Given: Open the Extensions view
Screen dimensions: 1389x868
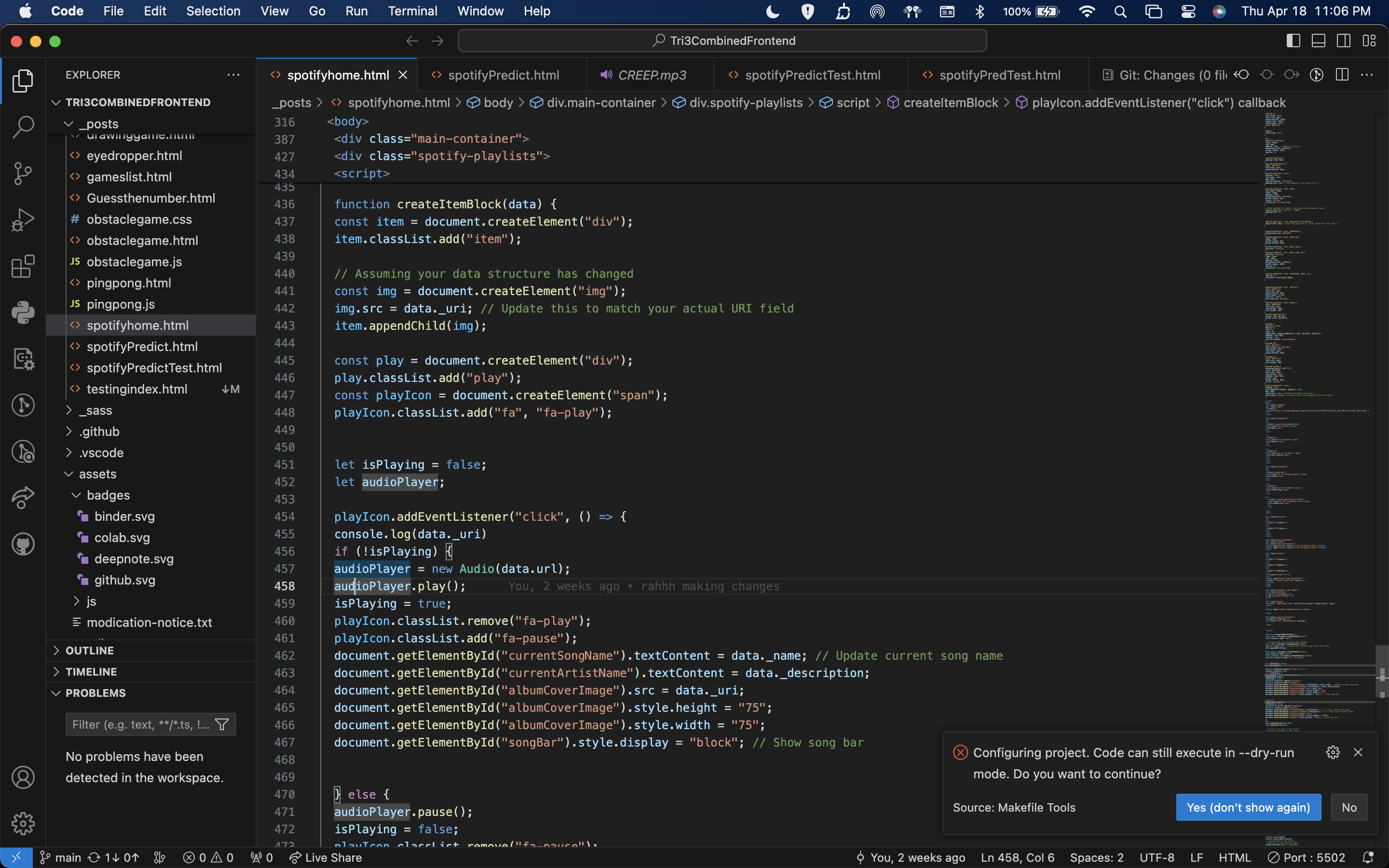Looking at the screenshot, I should [23, 266].
